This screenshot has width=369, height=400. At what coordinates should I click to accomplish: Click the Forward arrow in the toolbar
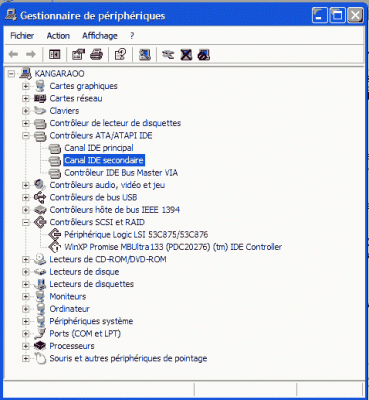point(31,54)
